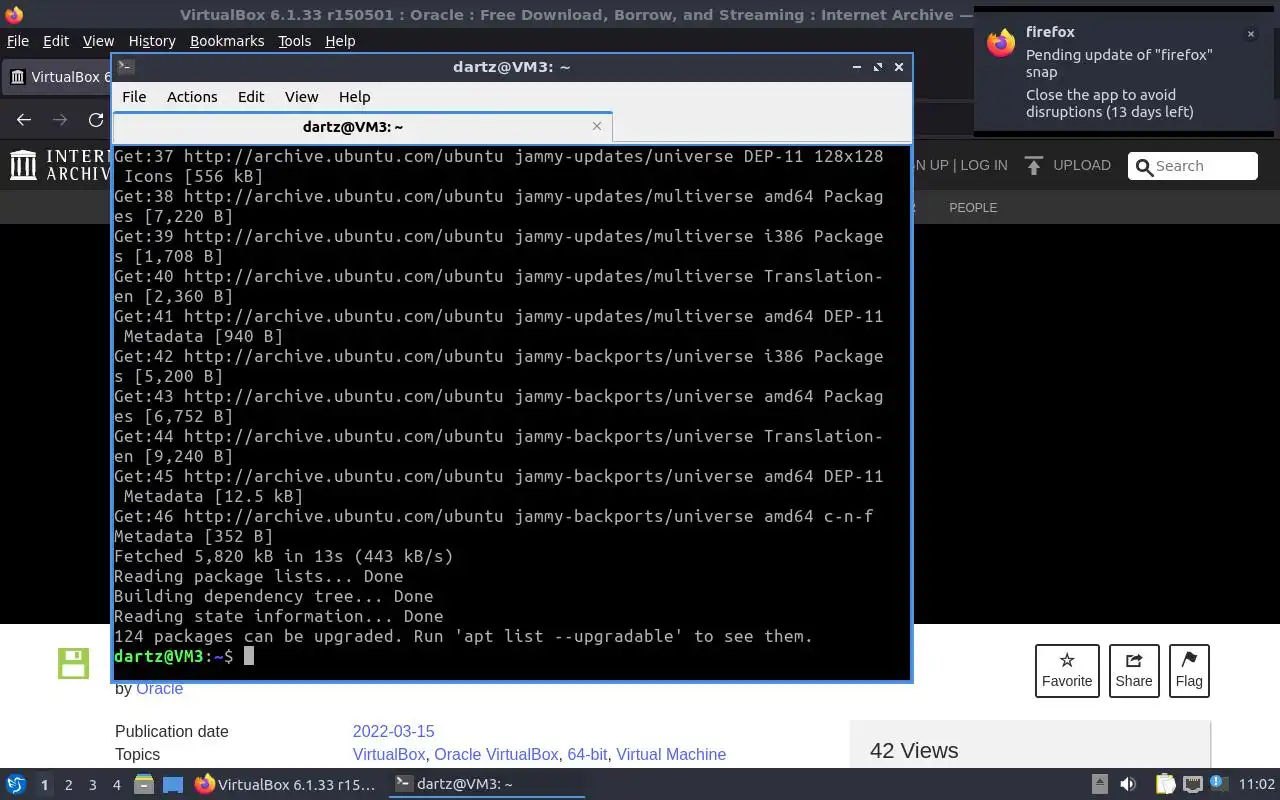Click the PEOPLE nav link

click(973, 207)
